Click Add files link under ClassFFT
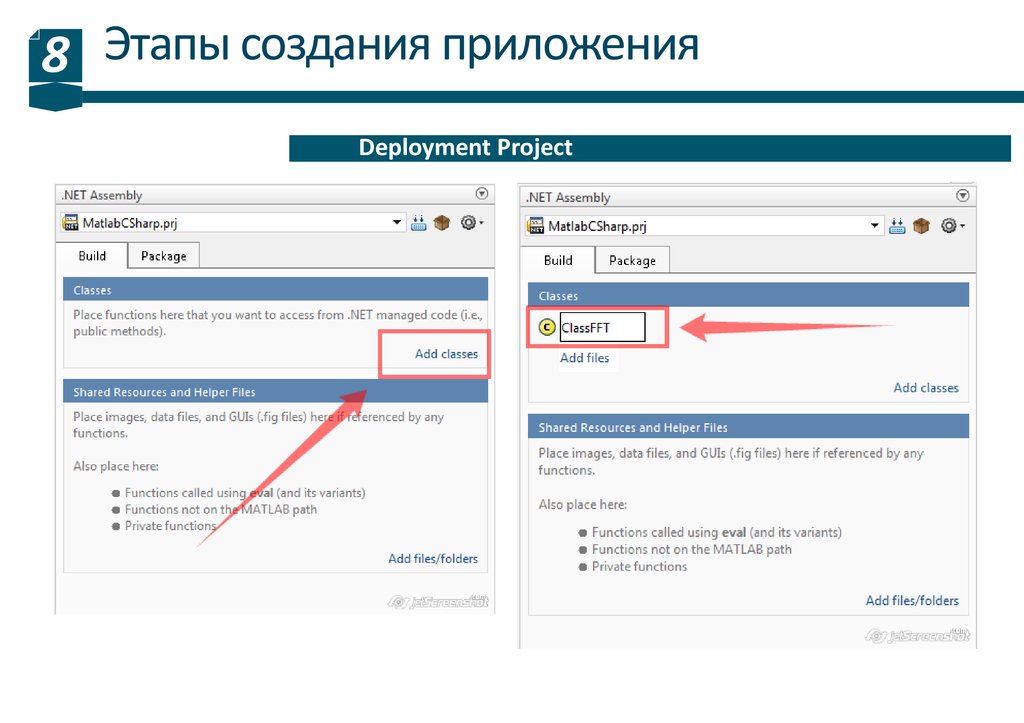Screen dimensions: 1024x723 tap(584, 358)
